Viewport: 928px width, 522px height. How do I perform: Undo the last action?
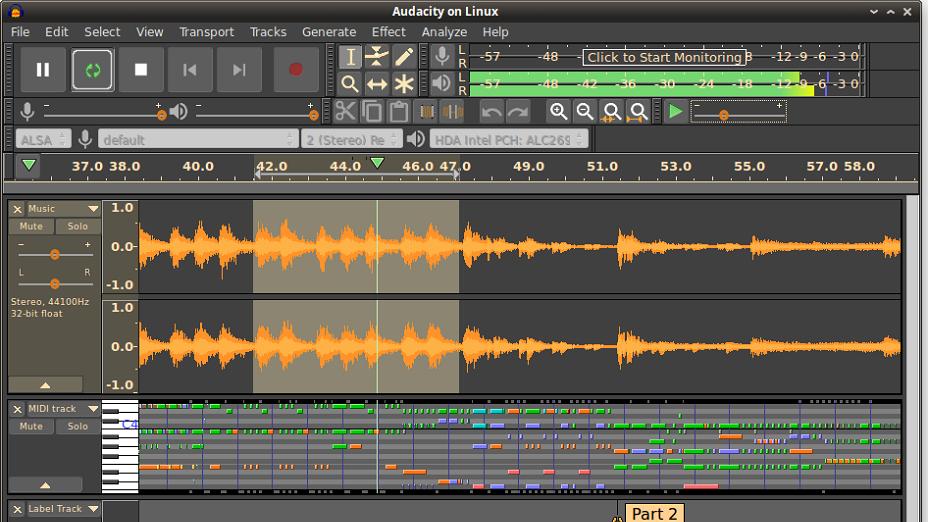[x=491, y=111]
